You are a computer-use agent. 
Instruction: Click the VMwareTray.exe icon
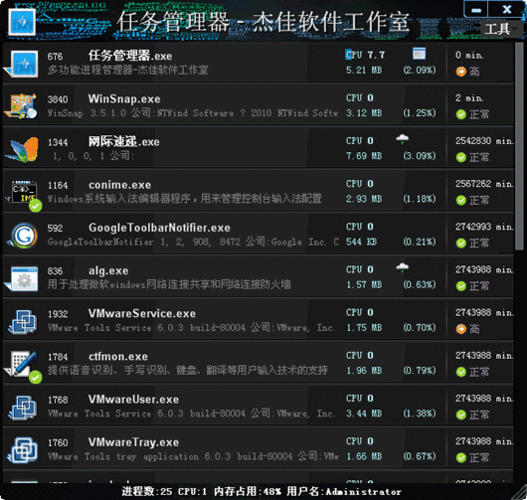24,450
